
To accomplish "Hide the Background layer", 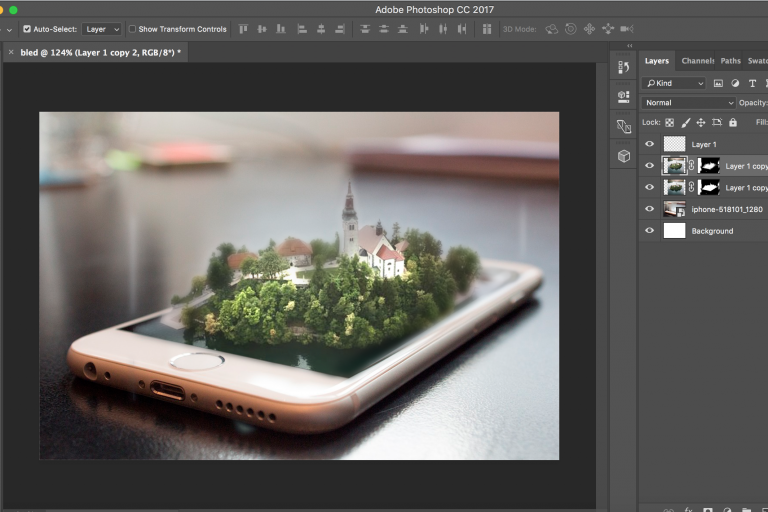I will pos(650,231).
